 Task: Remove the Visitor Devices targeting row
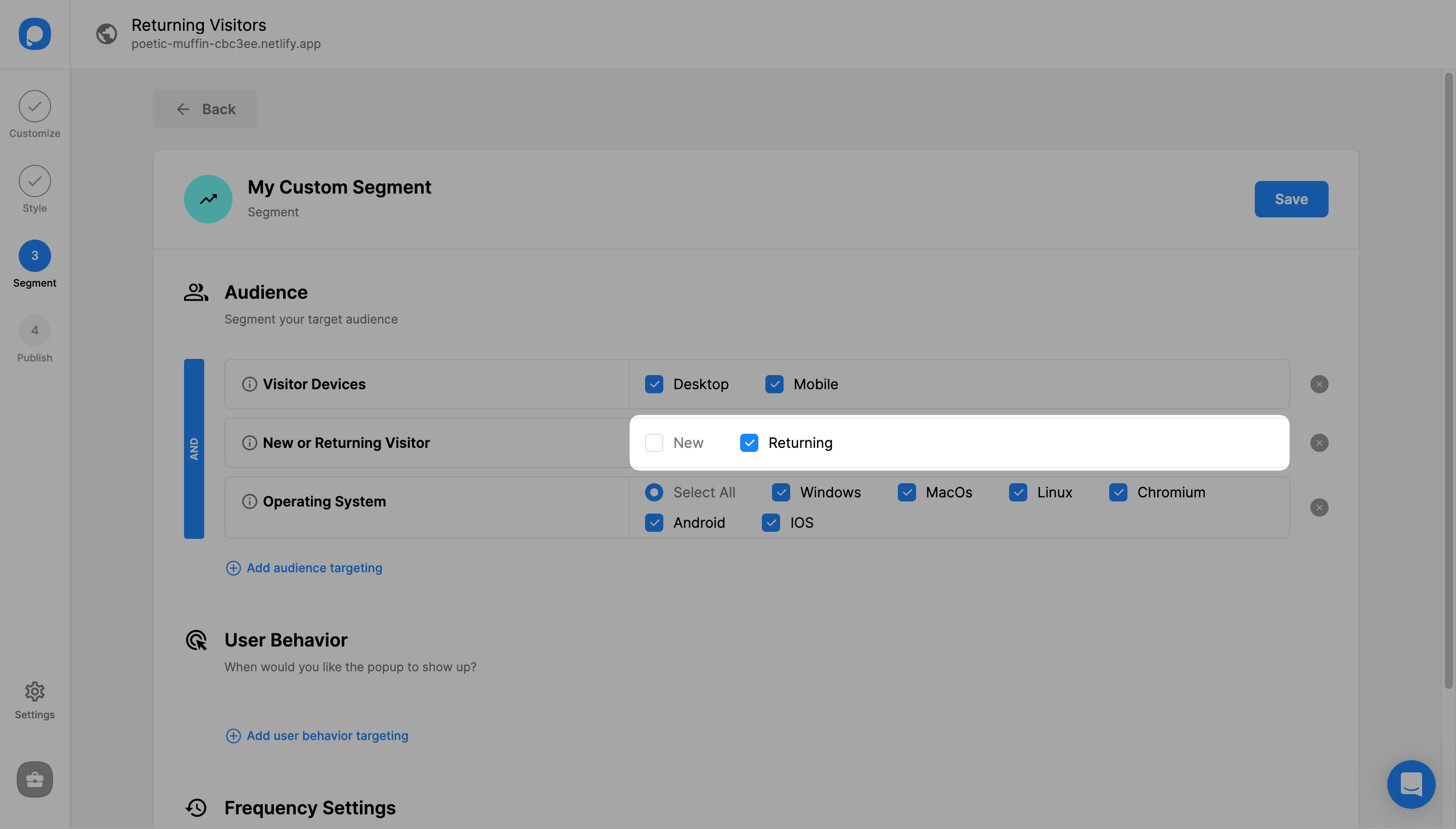1319,384
